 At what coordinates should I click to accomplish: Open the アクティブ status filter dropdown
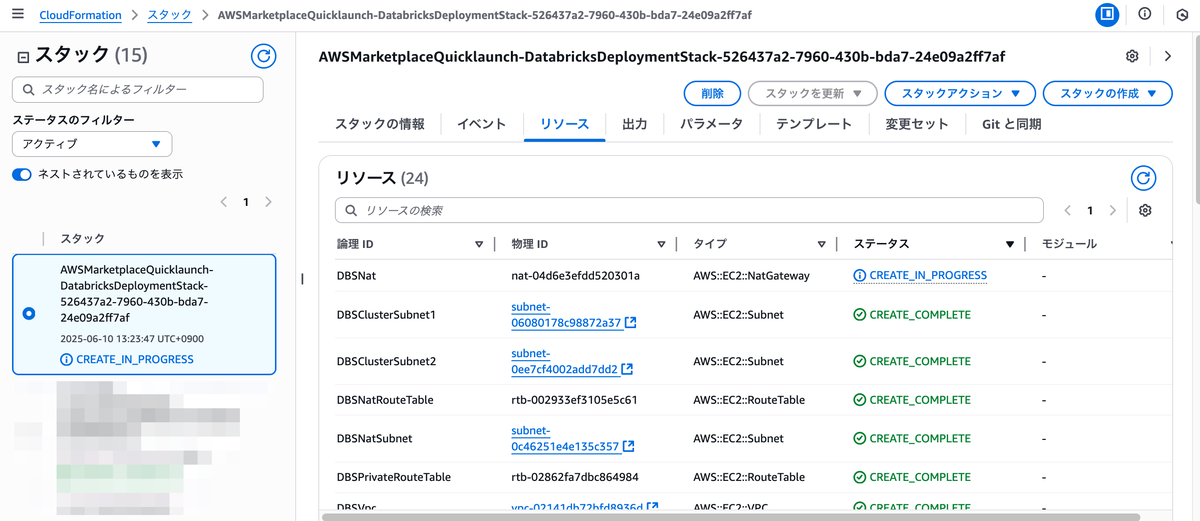pyautogui.click(x=92, y=144)
